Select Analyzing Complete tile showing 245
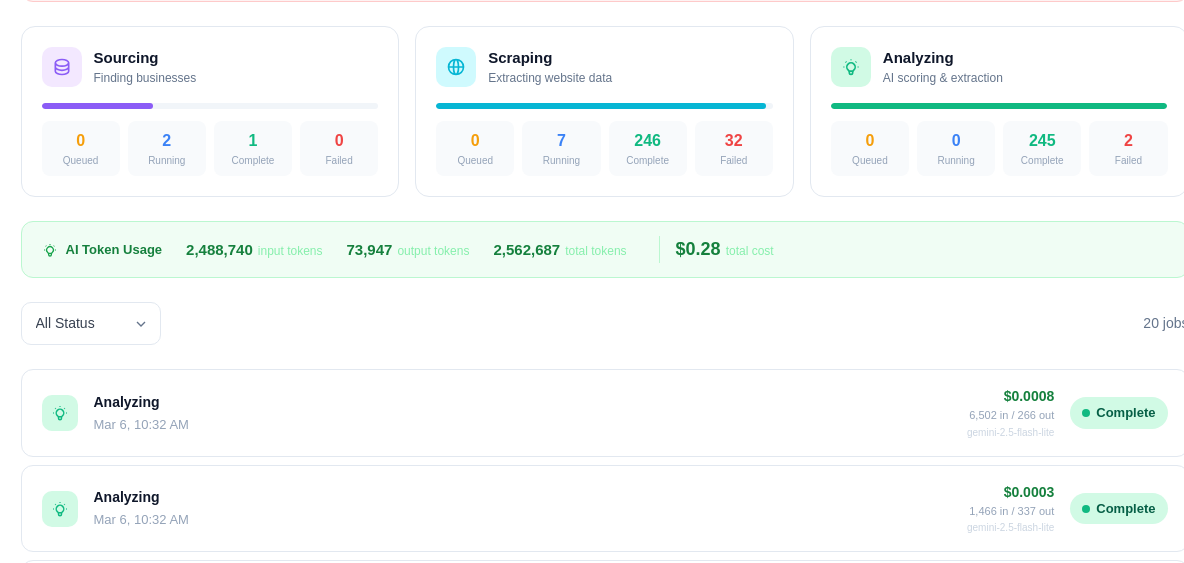1184x563 pixels. (1042, 149)
